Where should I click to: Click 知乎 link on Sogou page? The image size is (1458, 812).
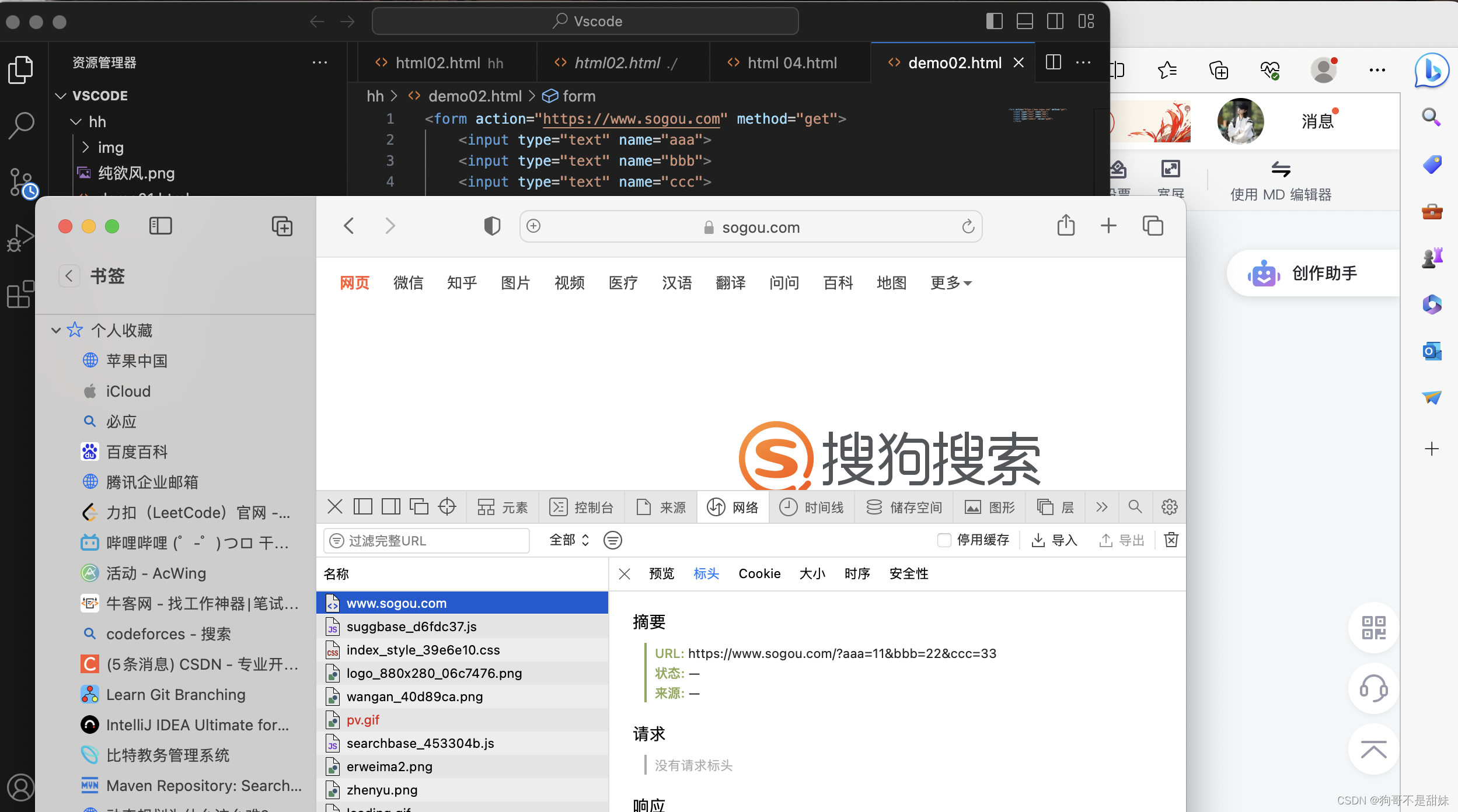[462, 283]
